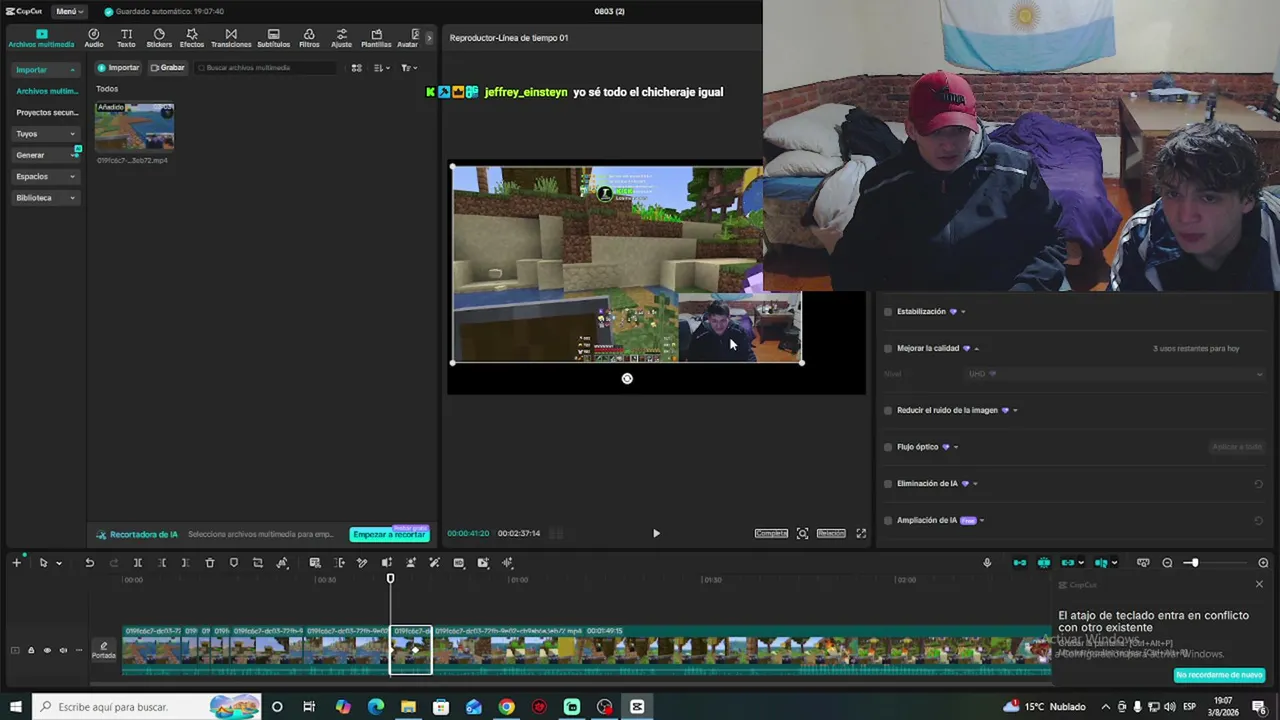1280x720 pixels.
Task: Switch to the Audio tab
Action: coord(94,38)
